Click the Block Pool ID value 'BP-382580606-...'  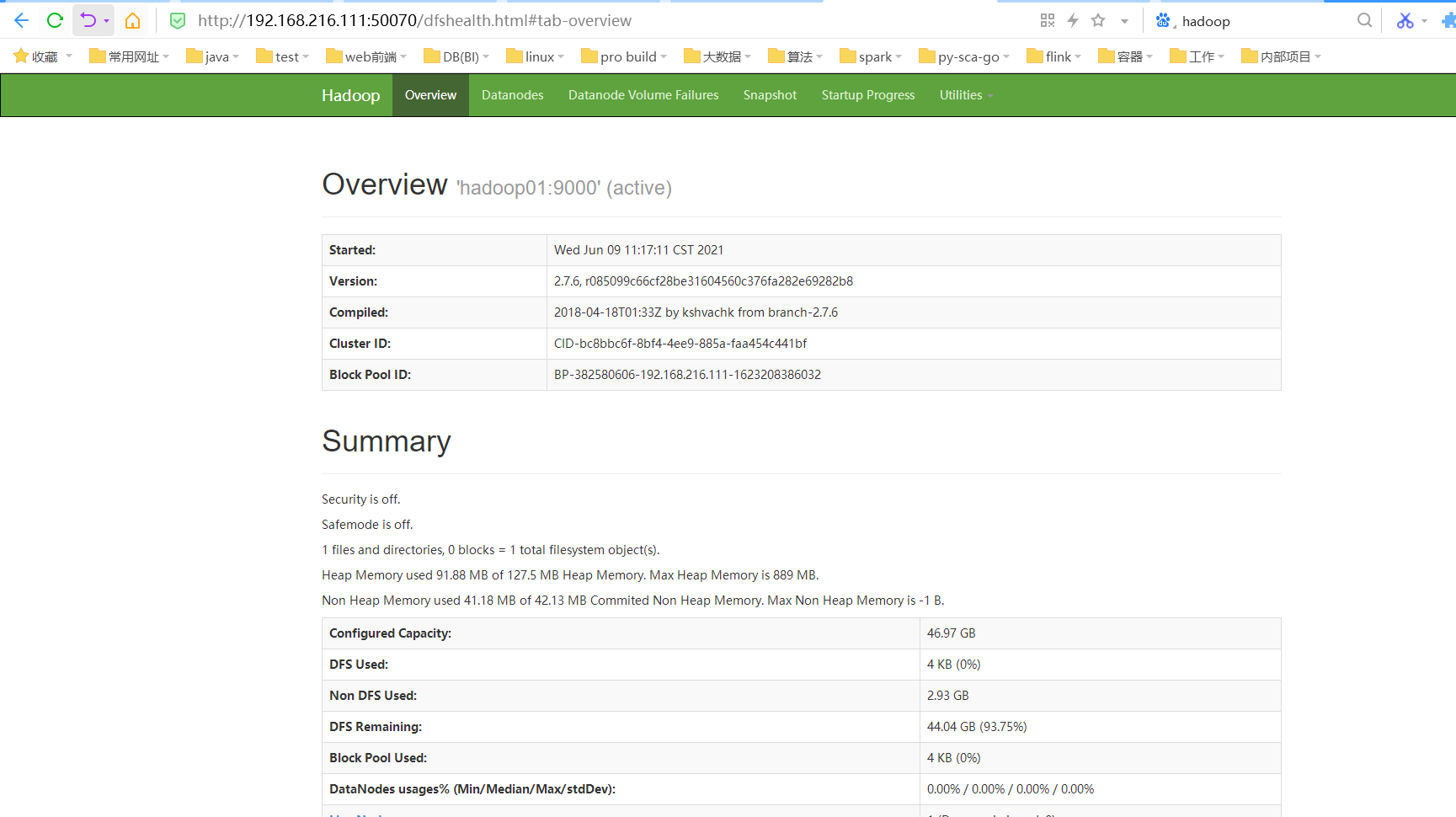click(687, 375)
